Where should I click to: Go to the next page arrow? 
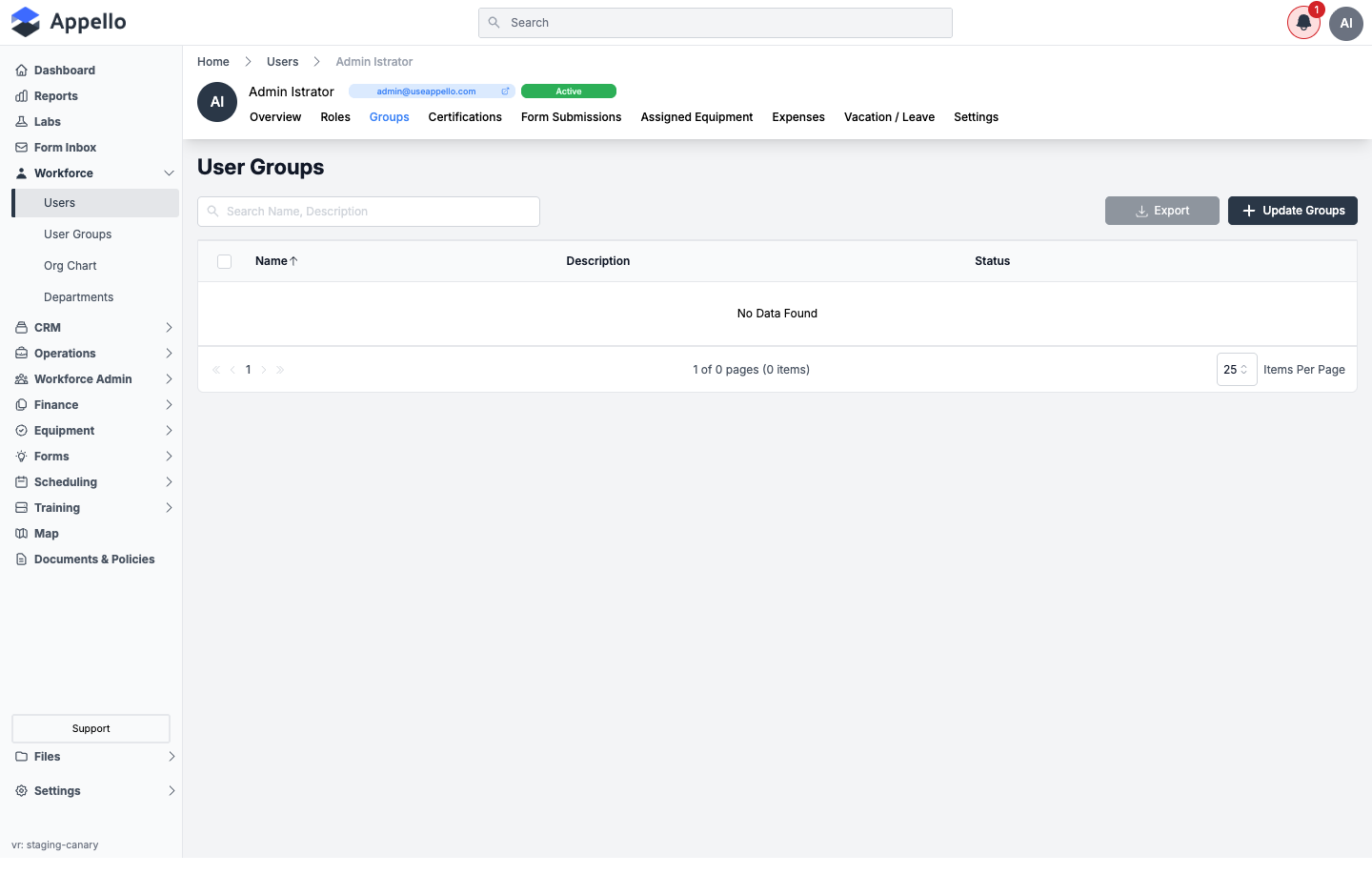(264, 370)
